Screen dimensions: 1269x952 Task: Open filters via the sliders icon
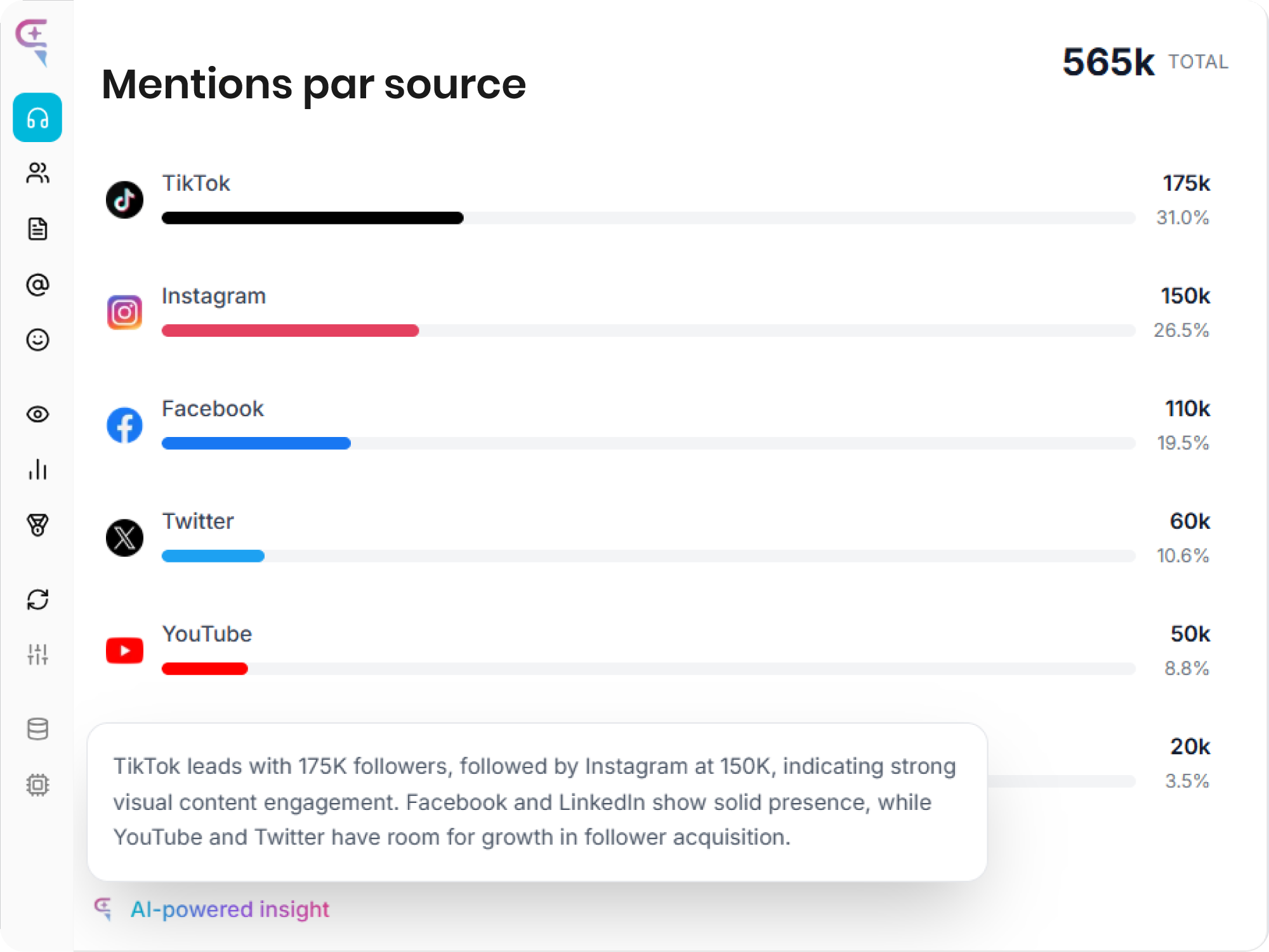tap(37, 655)
